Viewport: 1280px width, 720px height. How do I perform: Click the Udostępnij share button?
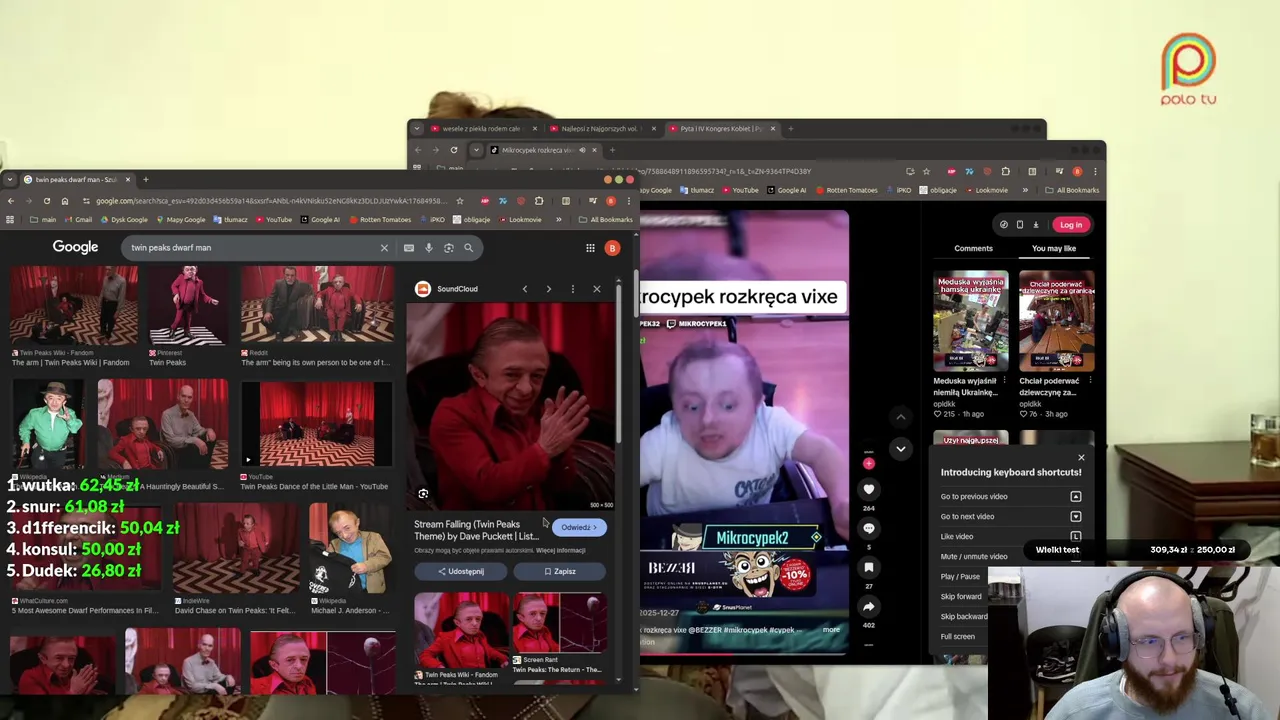point(460,571)
